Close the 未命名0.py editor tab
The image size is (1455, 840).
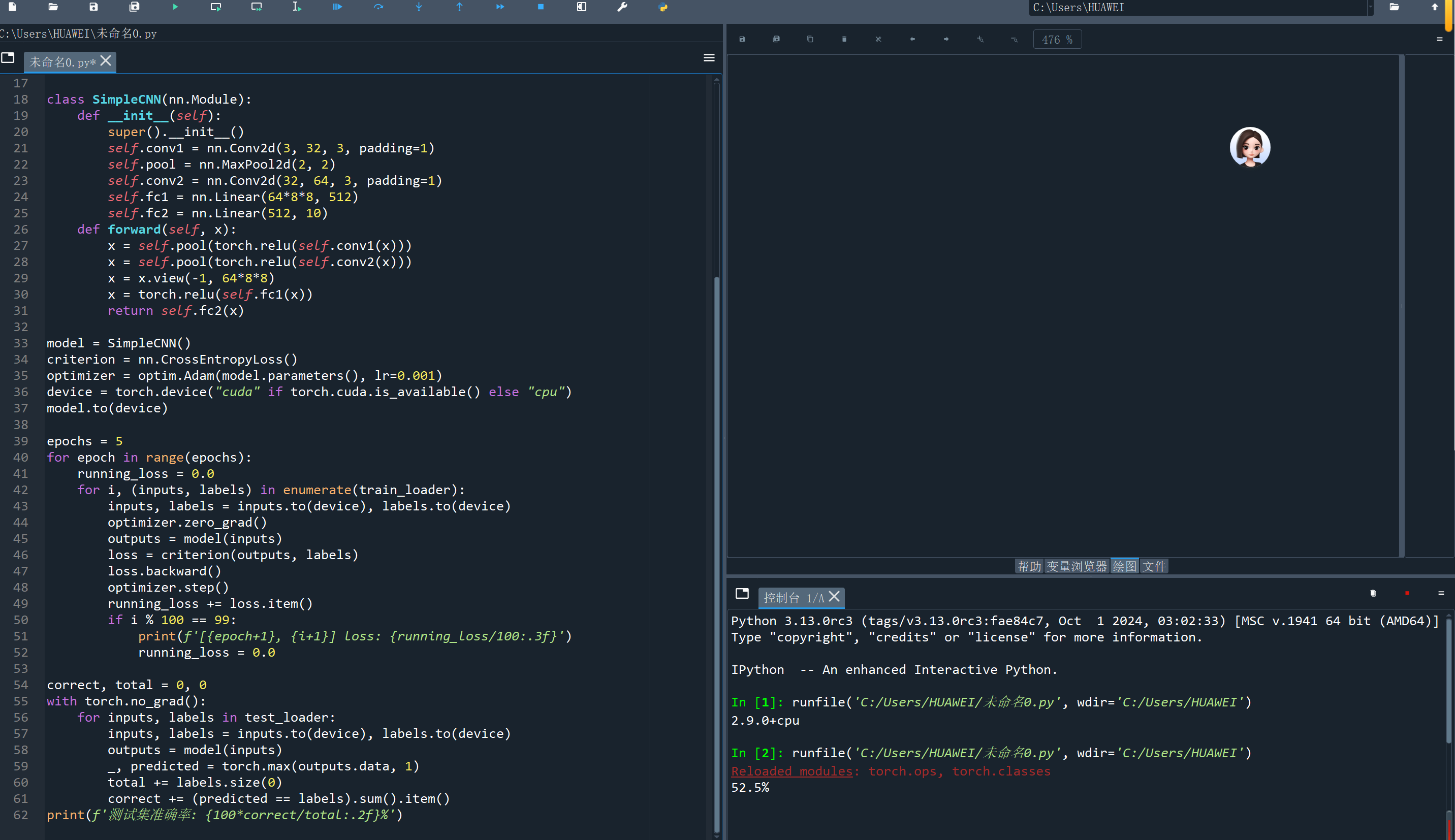tap(106, 60)
